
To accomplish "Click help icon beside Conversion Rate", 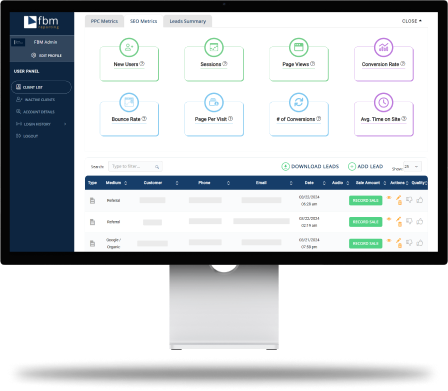I will [403, 64].
